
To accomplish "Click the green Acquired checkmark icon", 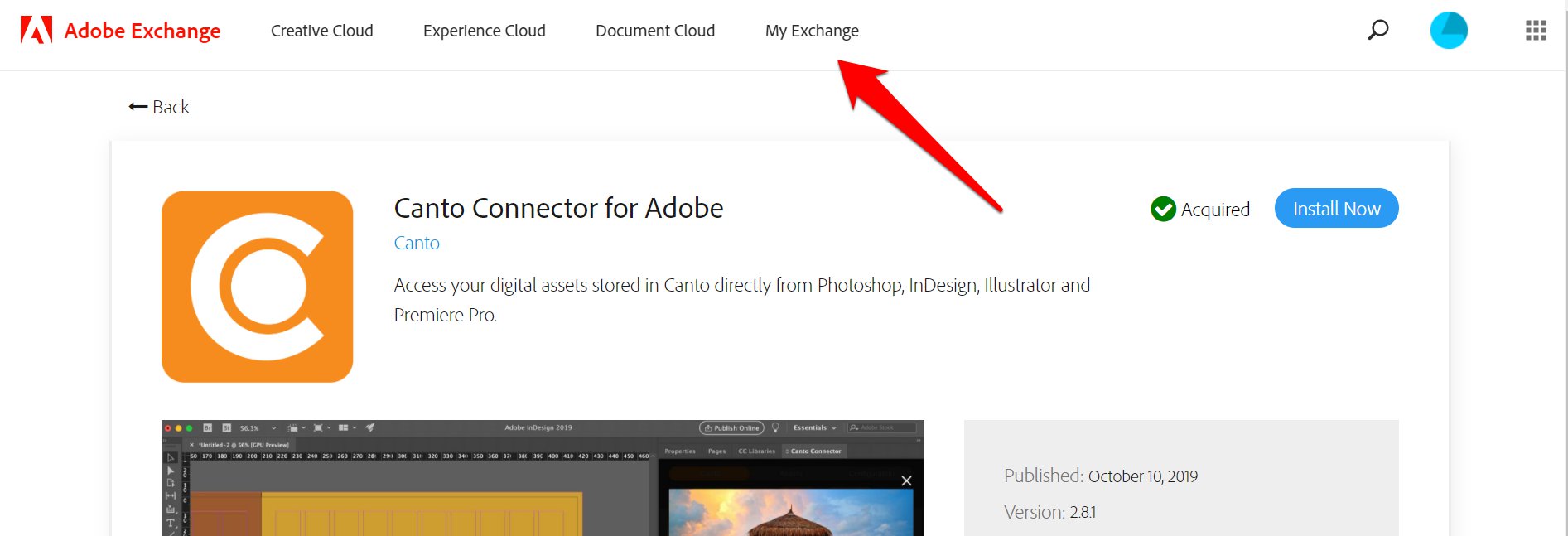I will (x=1163, y=209).
